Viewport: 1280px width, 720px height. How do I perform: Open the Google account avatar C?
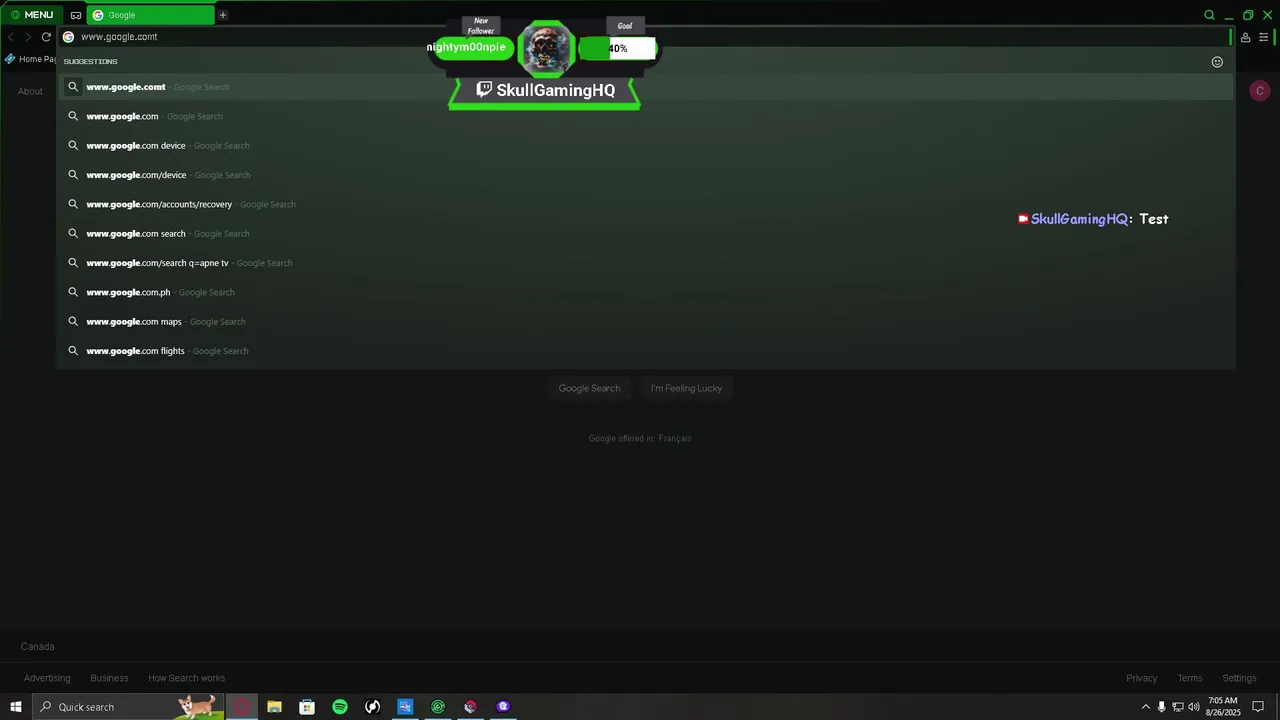(x=1260, y=91)
